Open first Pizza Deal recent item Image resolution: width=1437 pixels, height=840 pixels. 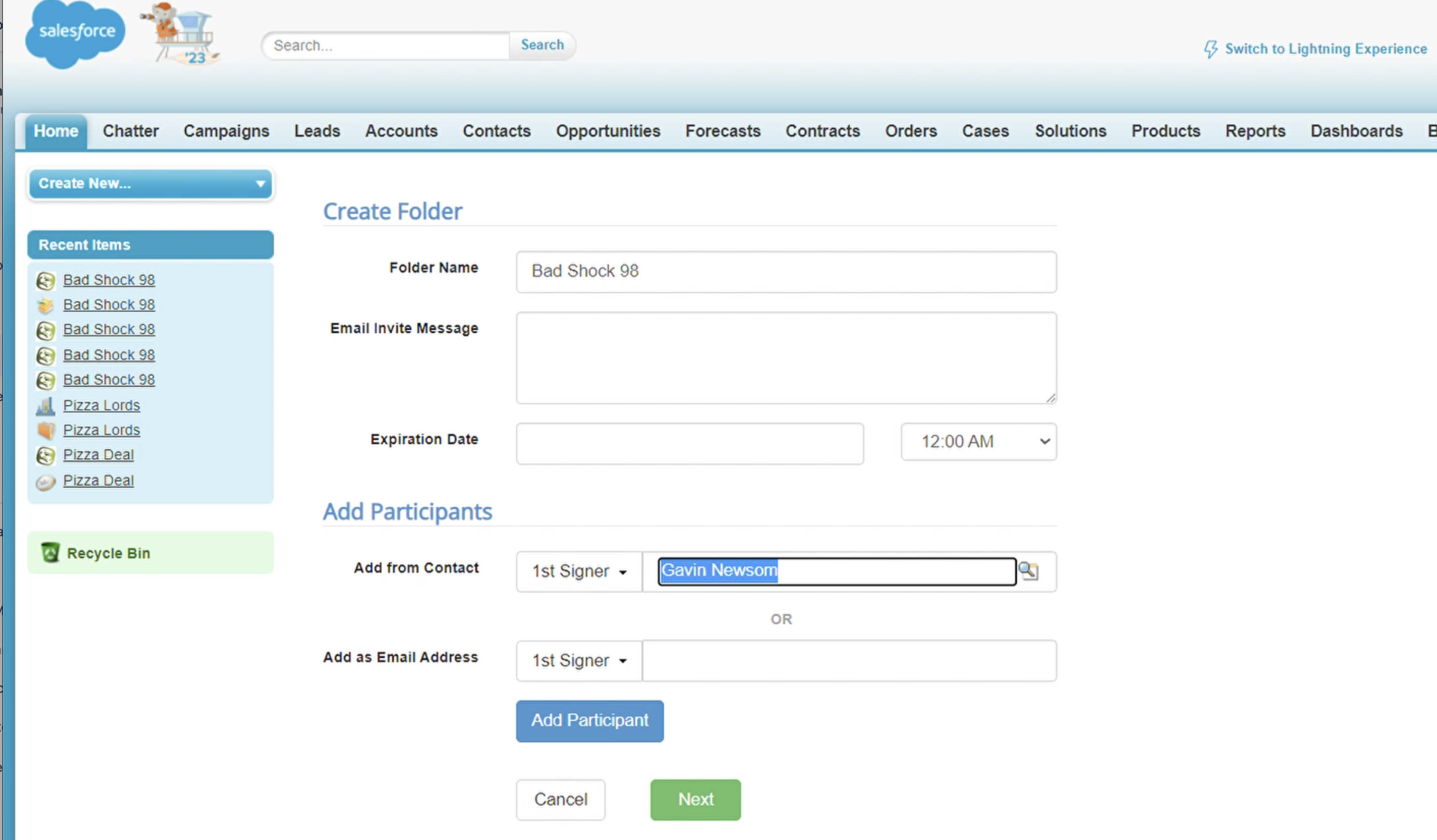(99, 455)
